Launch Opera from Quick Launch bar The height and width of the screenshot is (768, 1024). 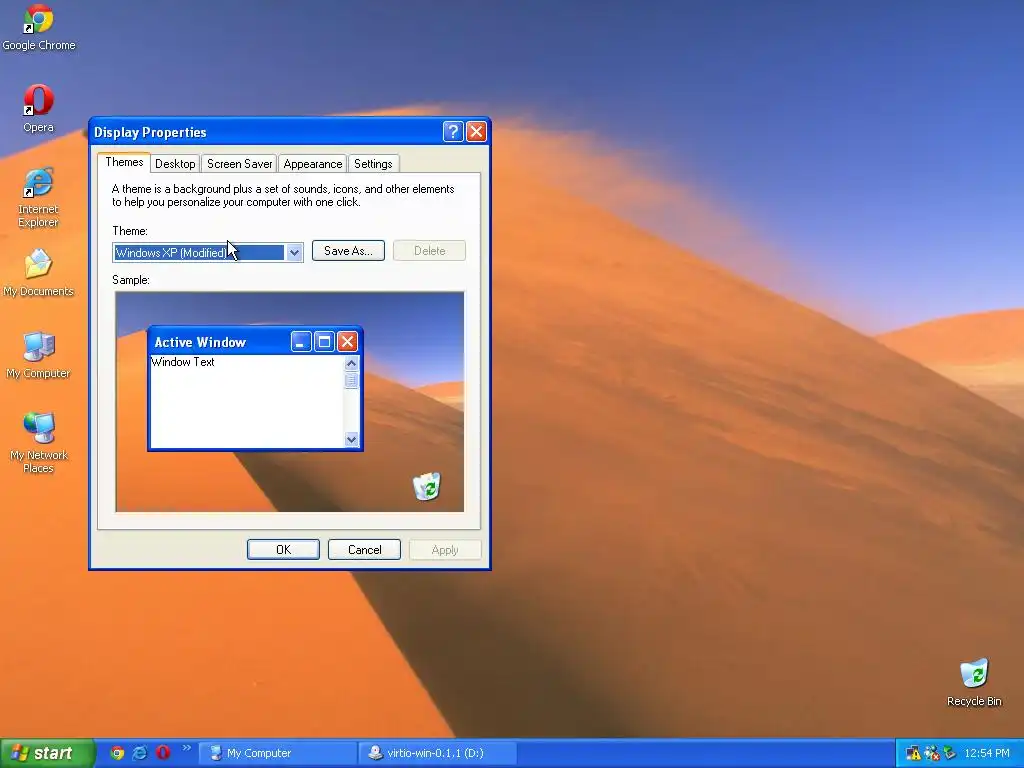163,753
